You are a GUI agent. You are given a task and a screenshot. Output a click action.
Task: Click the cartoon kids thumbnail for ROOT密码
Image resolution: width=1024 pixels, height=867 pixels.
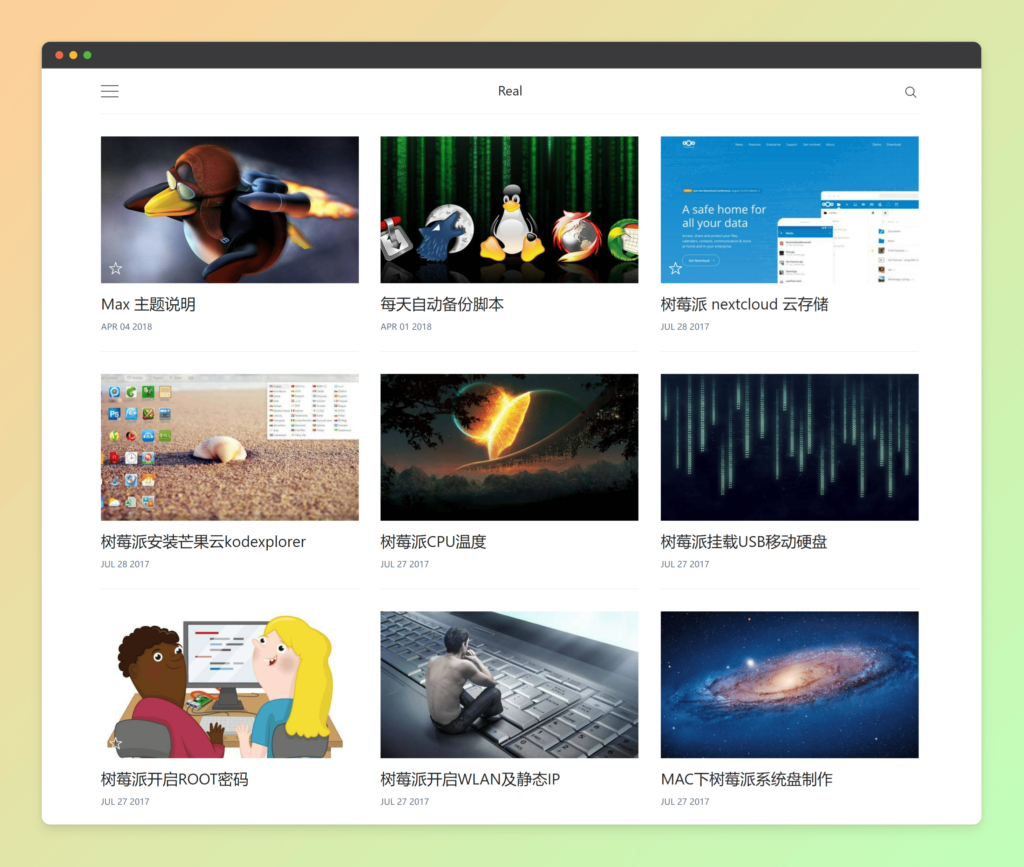tap(229, 684)
